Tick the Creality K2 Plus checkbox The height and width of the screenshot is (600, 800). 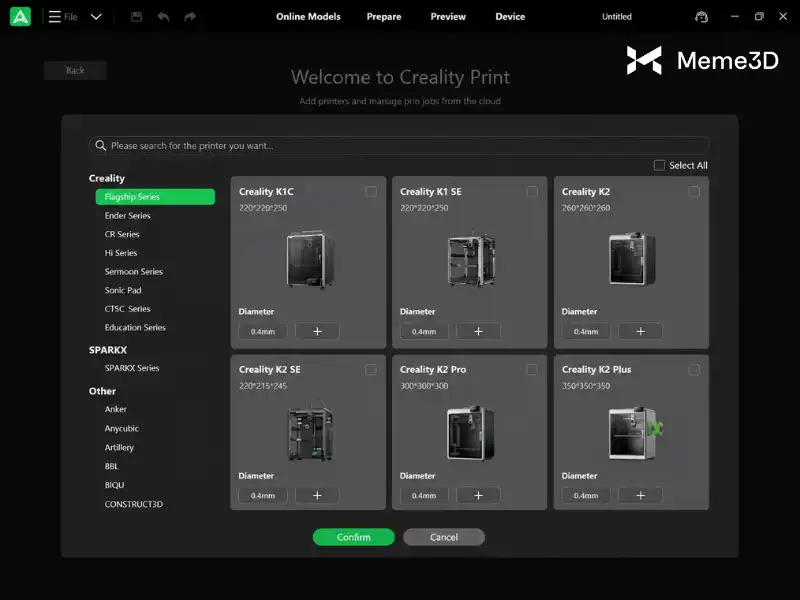(694, 369)
